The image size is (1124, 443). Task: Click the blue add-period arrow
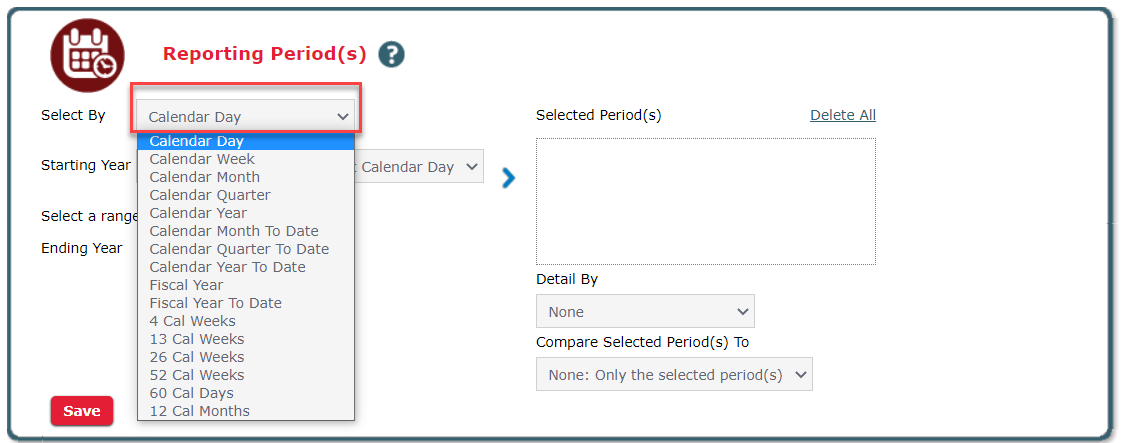(508, 178)
